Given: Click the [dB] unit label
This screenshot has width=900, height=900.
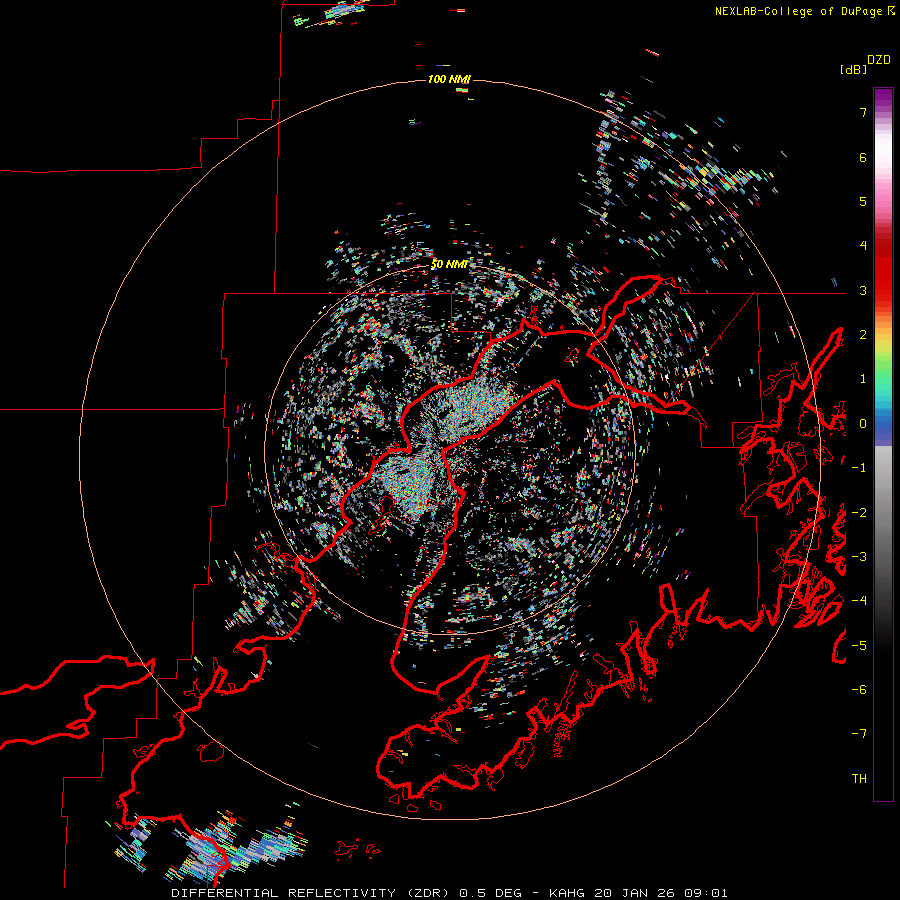Looking at the screenshot, I should 853,69.
